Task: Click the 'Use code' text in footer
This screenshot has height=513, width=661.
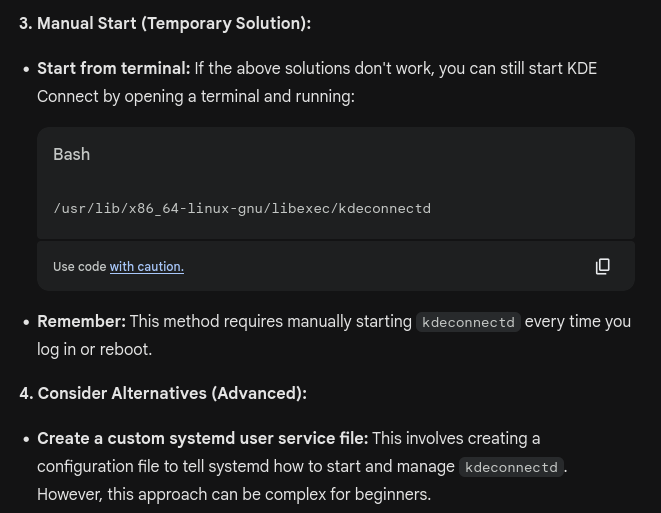Action: 80,267
